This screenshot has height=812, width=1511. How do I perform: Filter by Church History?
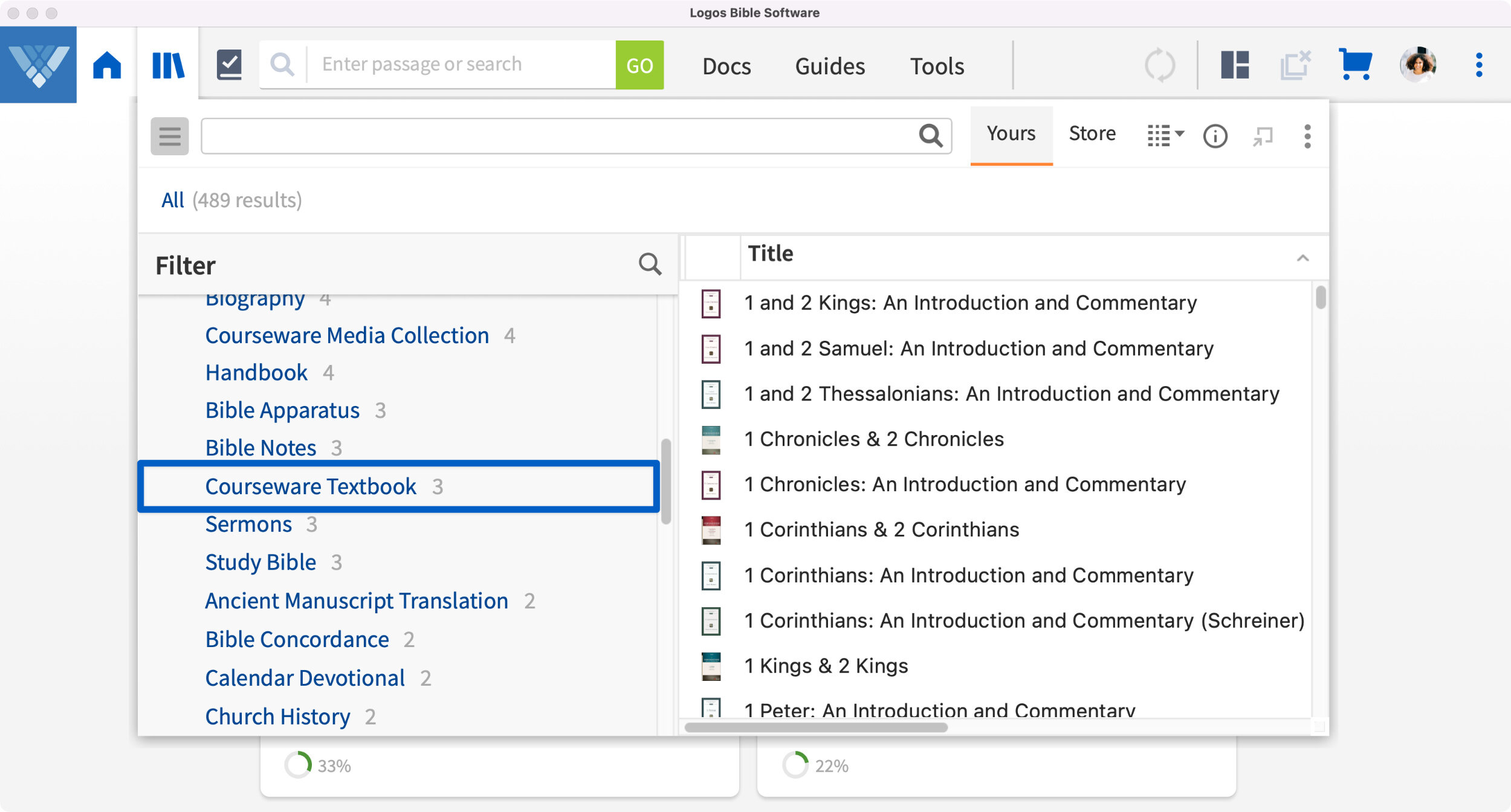[277, 717]
